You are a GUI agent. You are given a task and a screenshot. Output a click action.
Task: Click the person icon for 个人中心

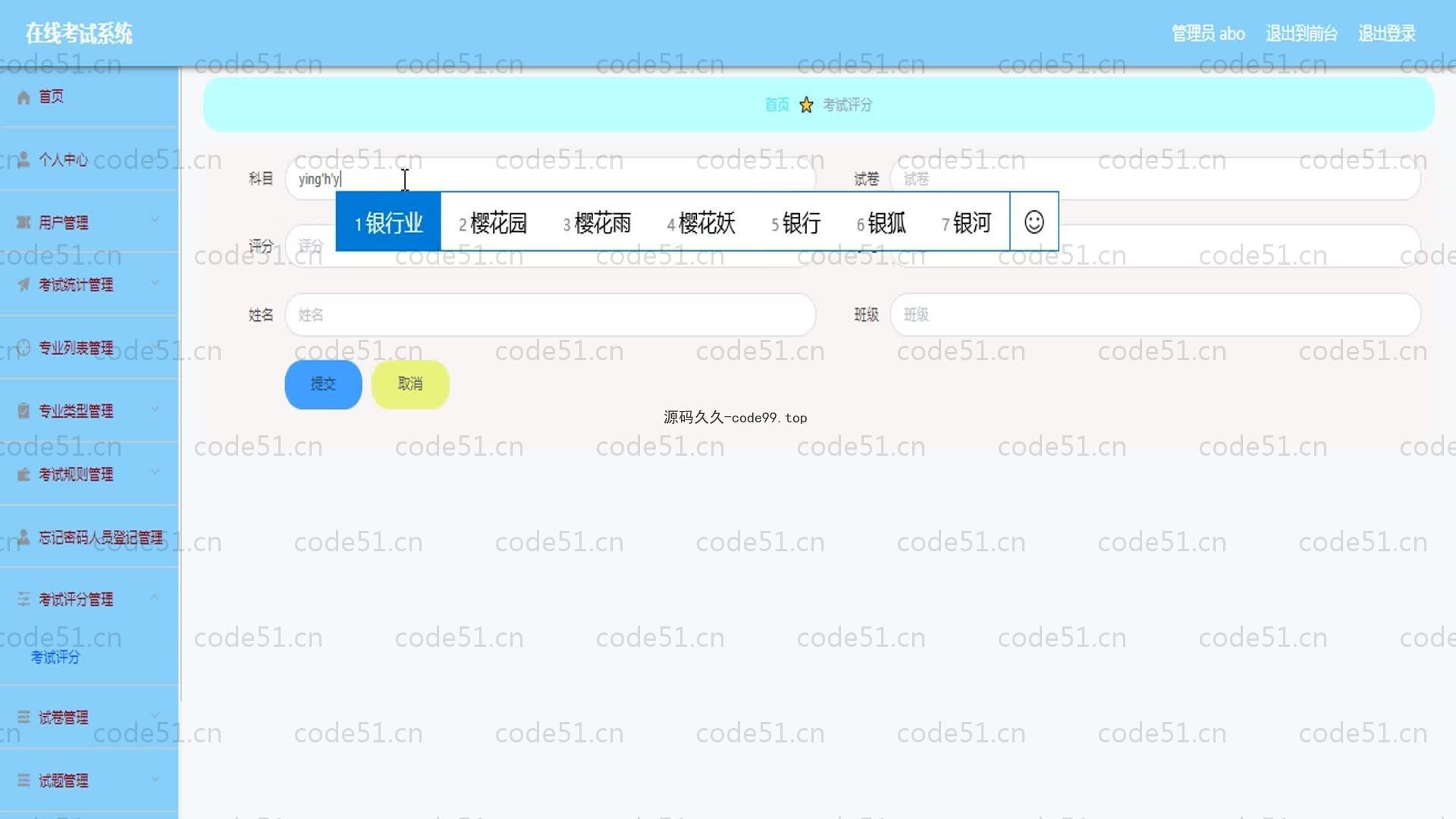coord(24,160)
